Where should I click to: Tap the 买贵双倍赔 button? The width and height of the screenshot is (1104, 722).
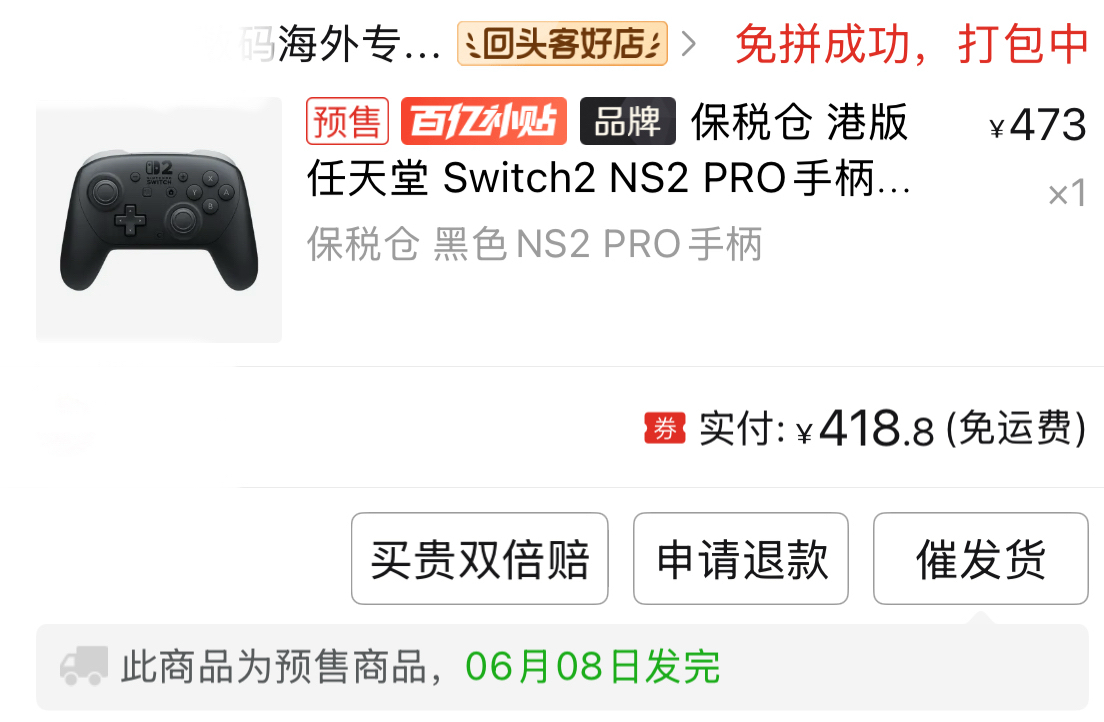(x=479, y=559)
